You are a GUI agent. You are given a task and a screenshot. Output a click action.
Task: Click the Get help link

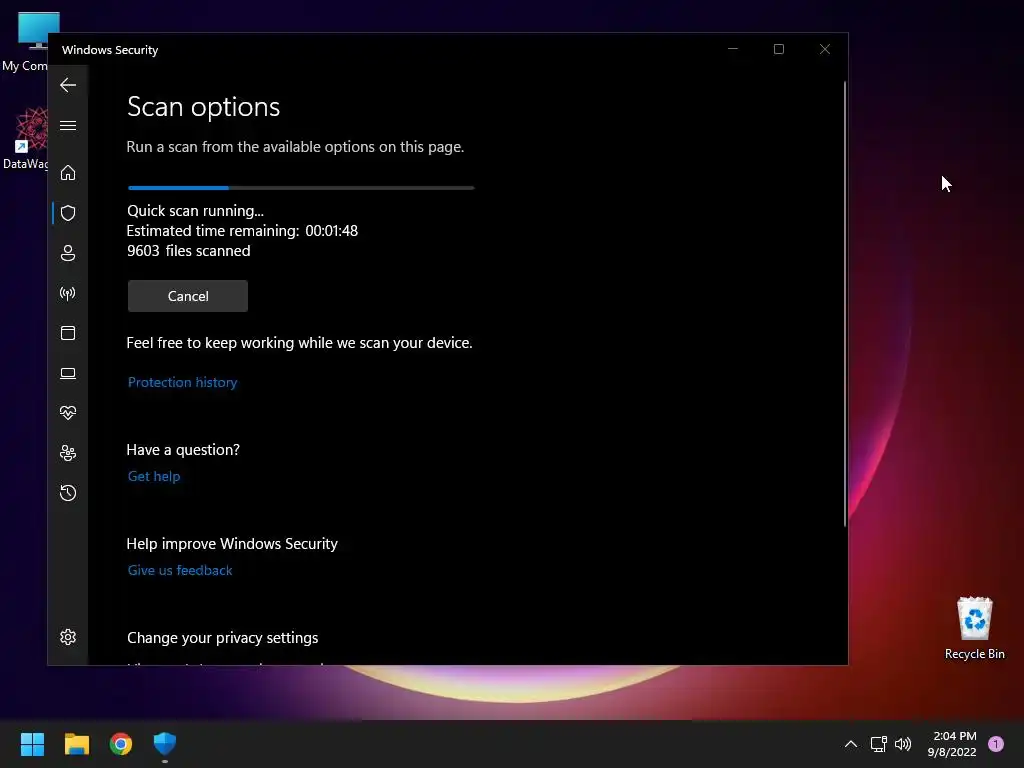coord(154,476)
